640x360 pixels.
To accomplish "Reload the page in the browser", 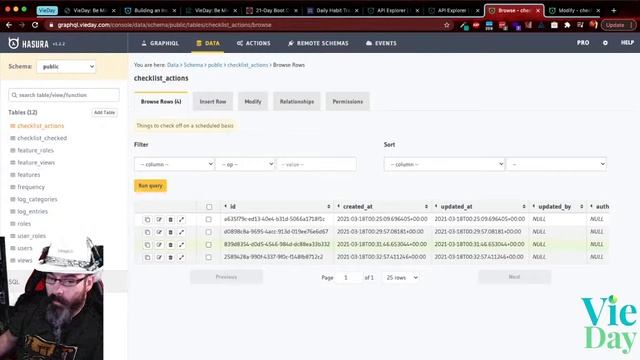I will tap(35, 25).
